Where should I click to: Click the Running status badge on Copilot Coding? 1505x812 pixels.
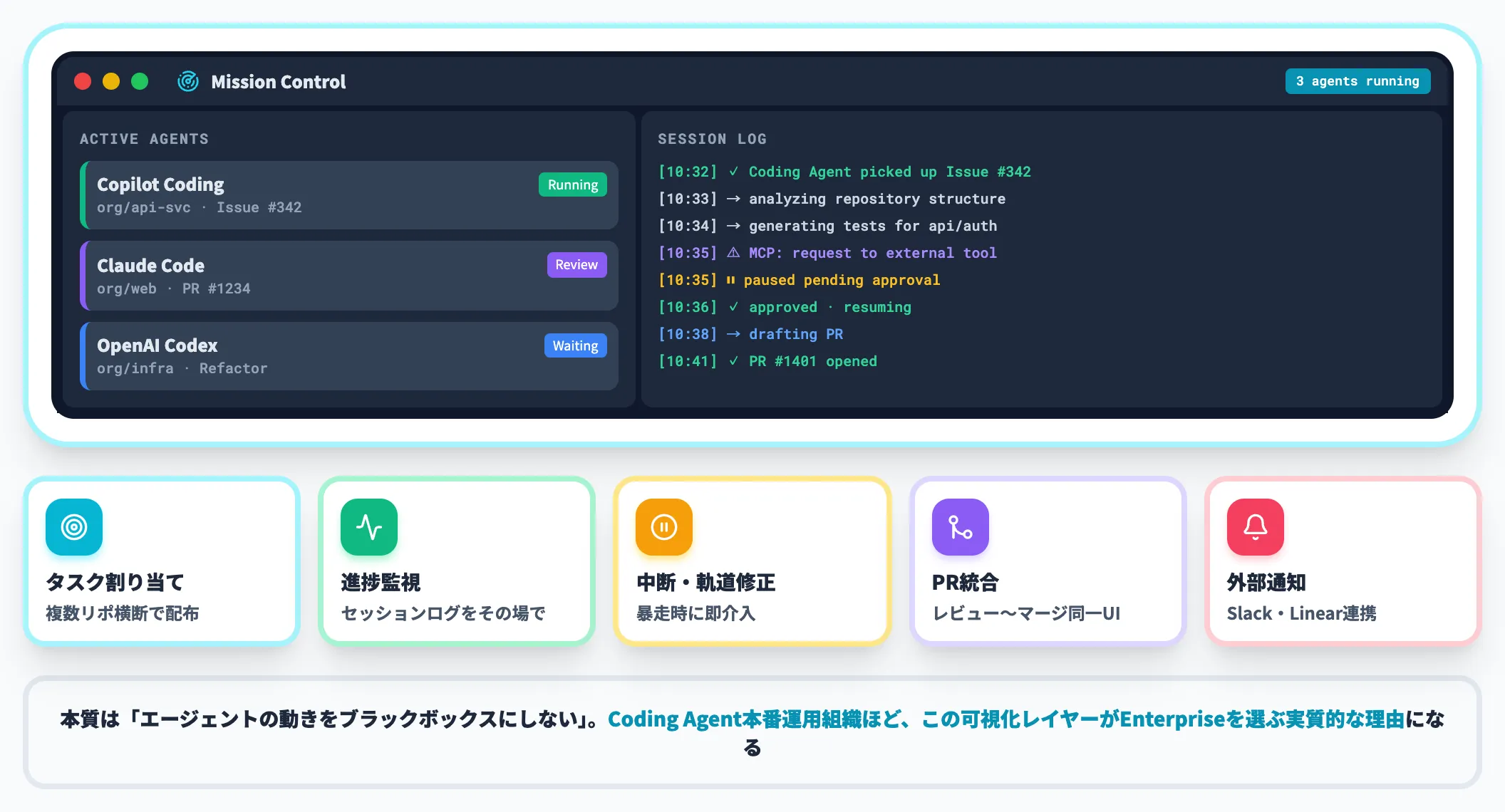[573, 184]
